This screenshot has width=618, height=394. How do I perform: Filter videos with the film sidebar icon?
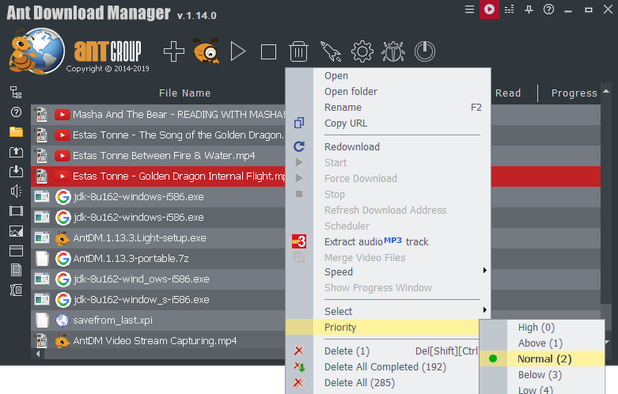16,211
